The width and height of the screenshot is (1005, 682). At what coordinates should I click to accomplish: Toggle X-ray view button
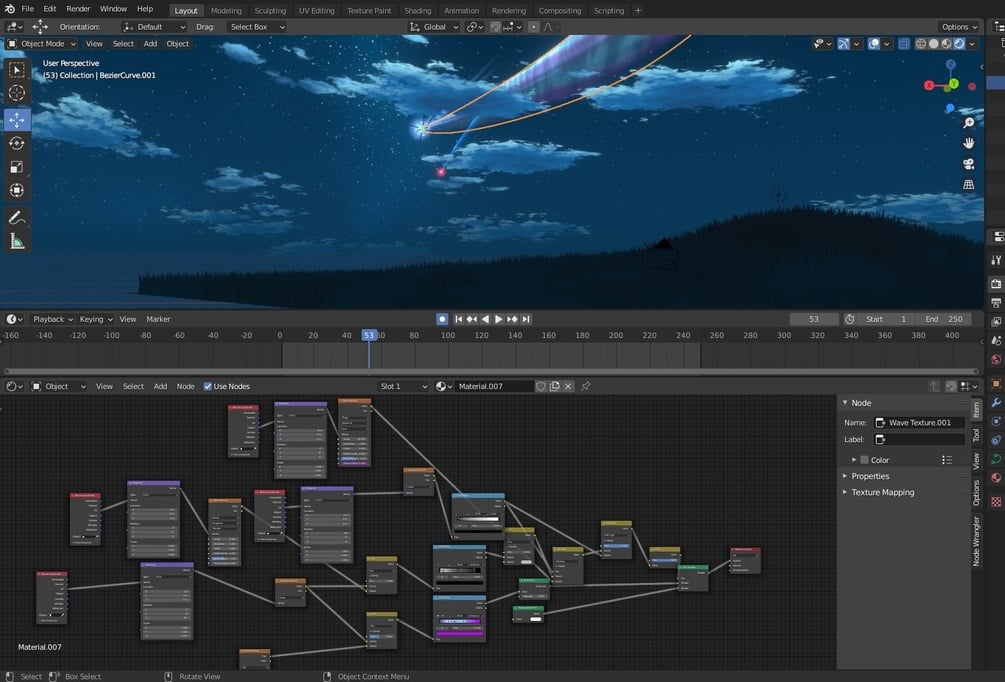pyautogui.click(x=904, y=44)
